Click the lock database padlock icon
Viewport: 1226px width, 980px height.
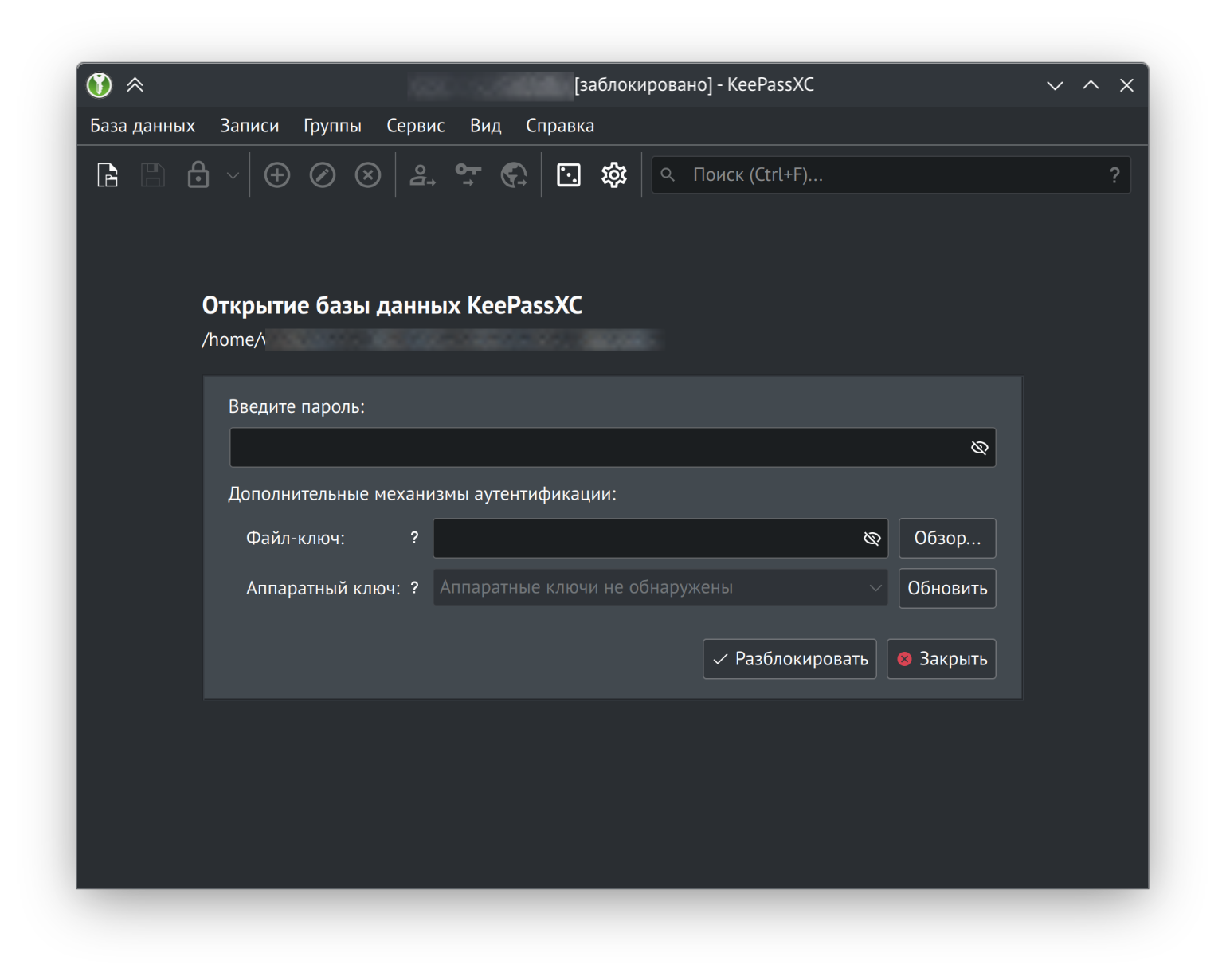tap(198, 174)
